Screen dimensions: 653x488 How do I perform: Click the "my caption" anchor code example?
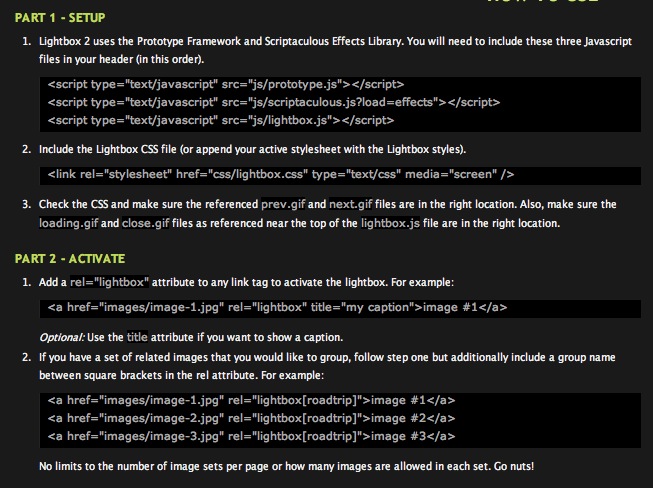277,308
